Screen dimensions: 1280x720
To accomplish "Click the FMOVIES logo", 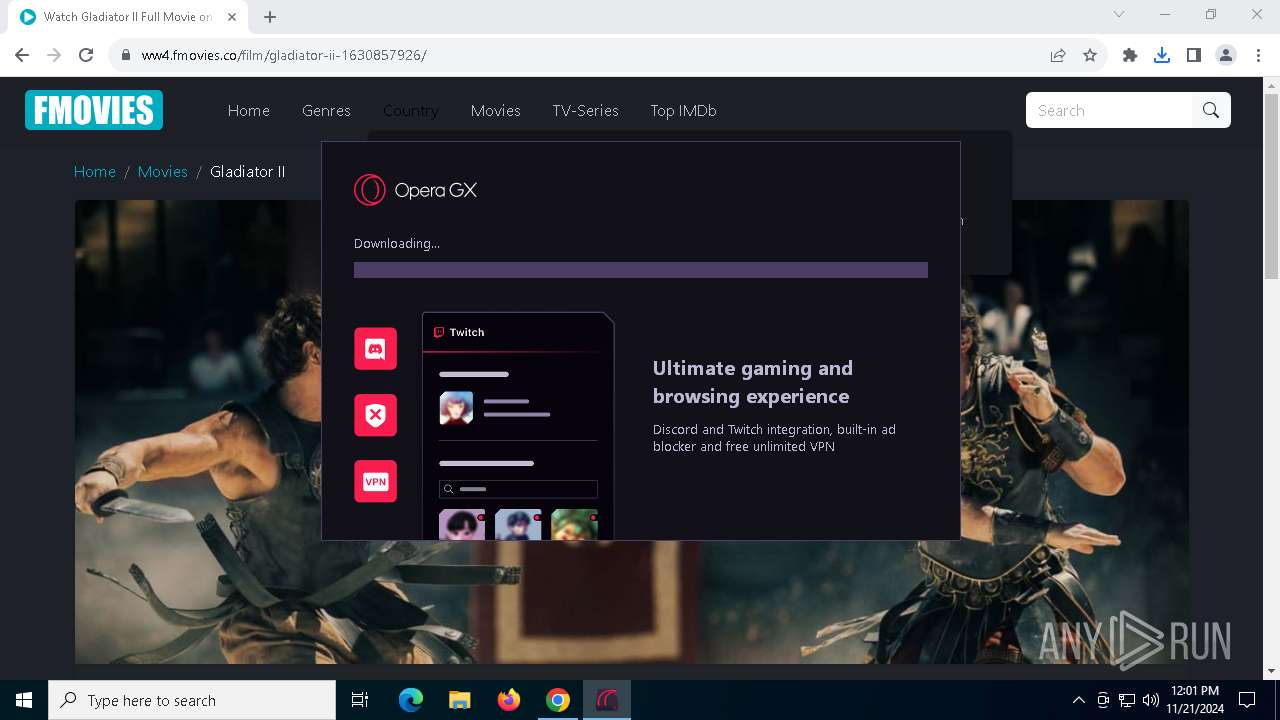I will coord(94,110).
